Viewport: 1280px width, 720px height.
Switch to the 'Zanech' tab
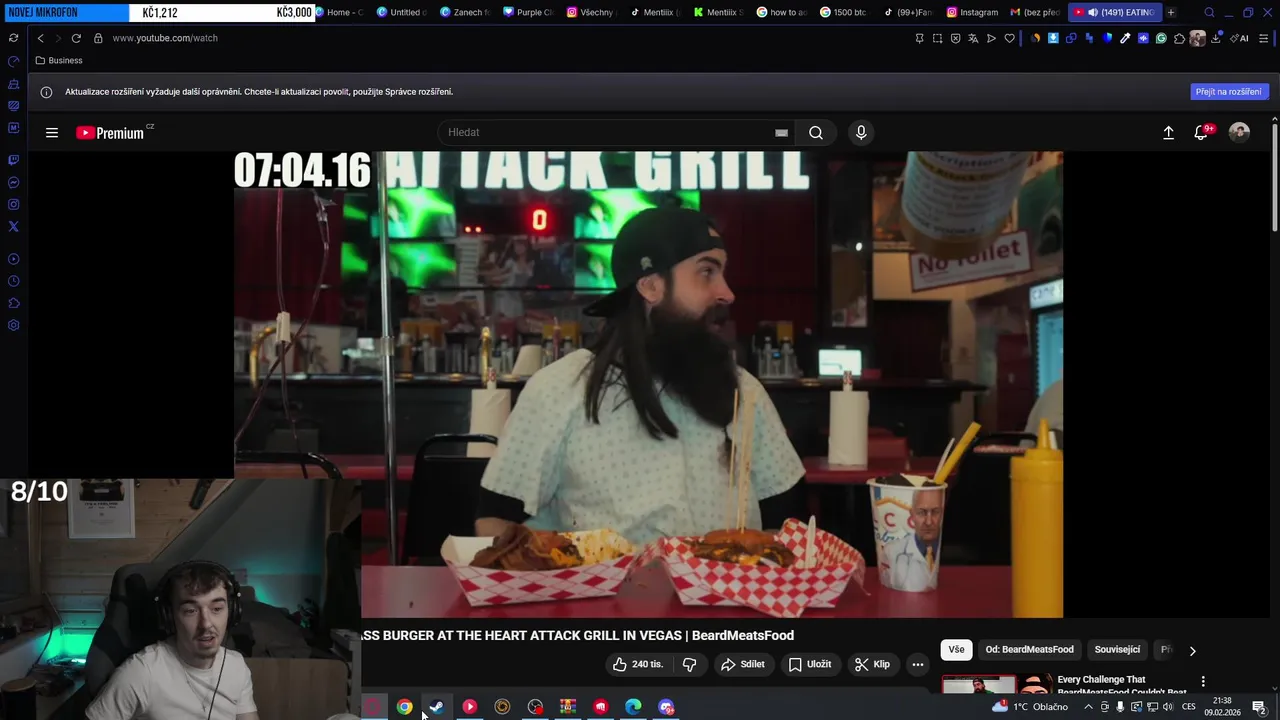click(464, 12)
